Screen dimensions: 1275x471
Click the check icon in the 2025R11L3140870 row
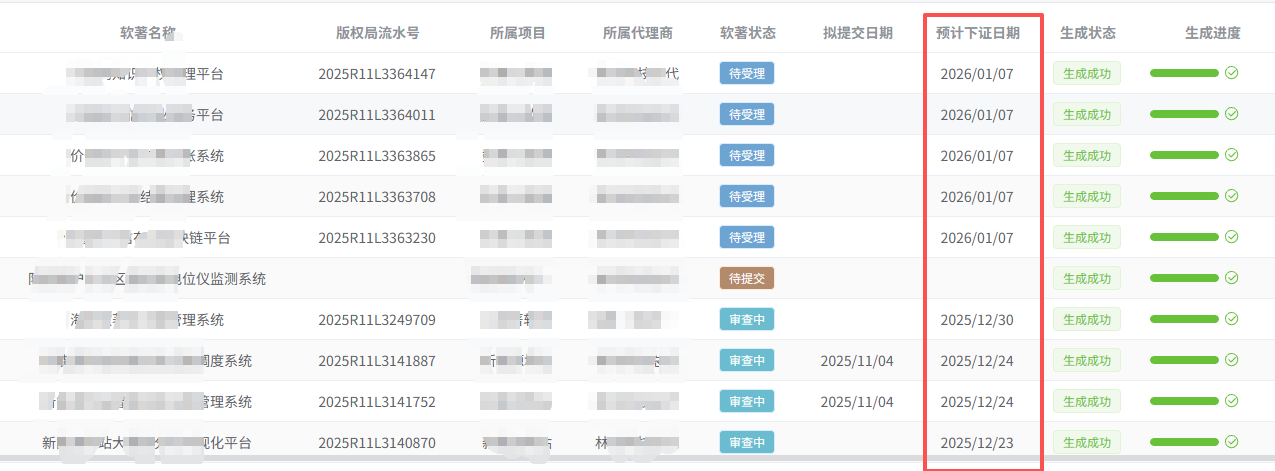[x=1232, y=442]
